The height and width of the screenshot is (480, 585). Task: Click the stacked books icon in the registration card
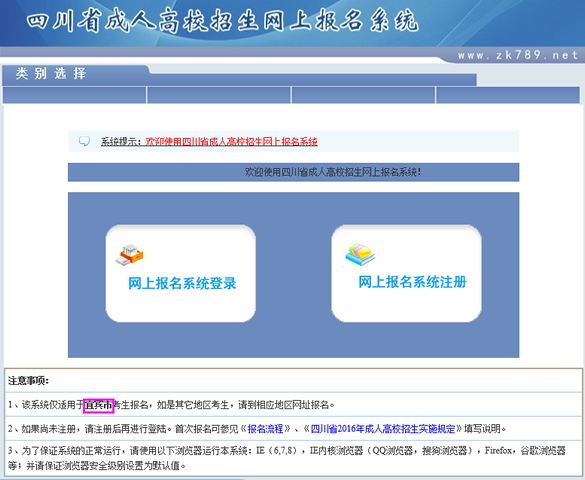coord(360,254)
